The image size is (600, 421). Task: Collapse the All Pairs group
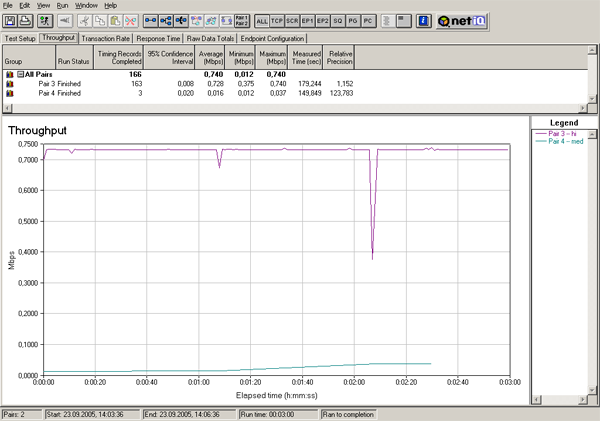(21, 74)
